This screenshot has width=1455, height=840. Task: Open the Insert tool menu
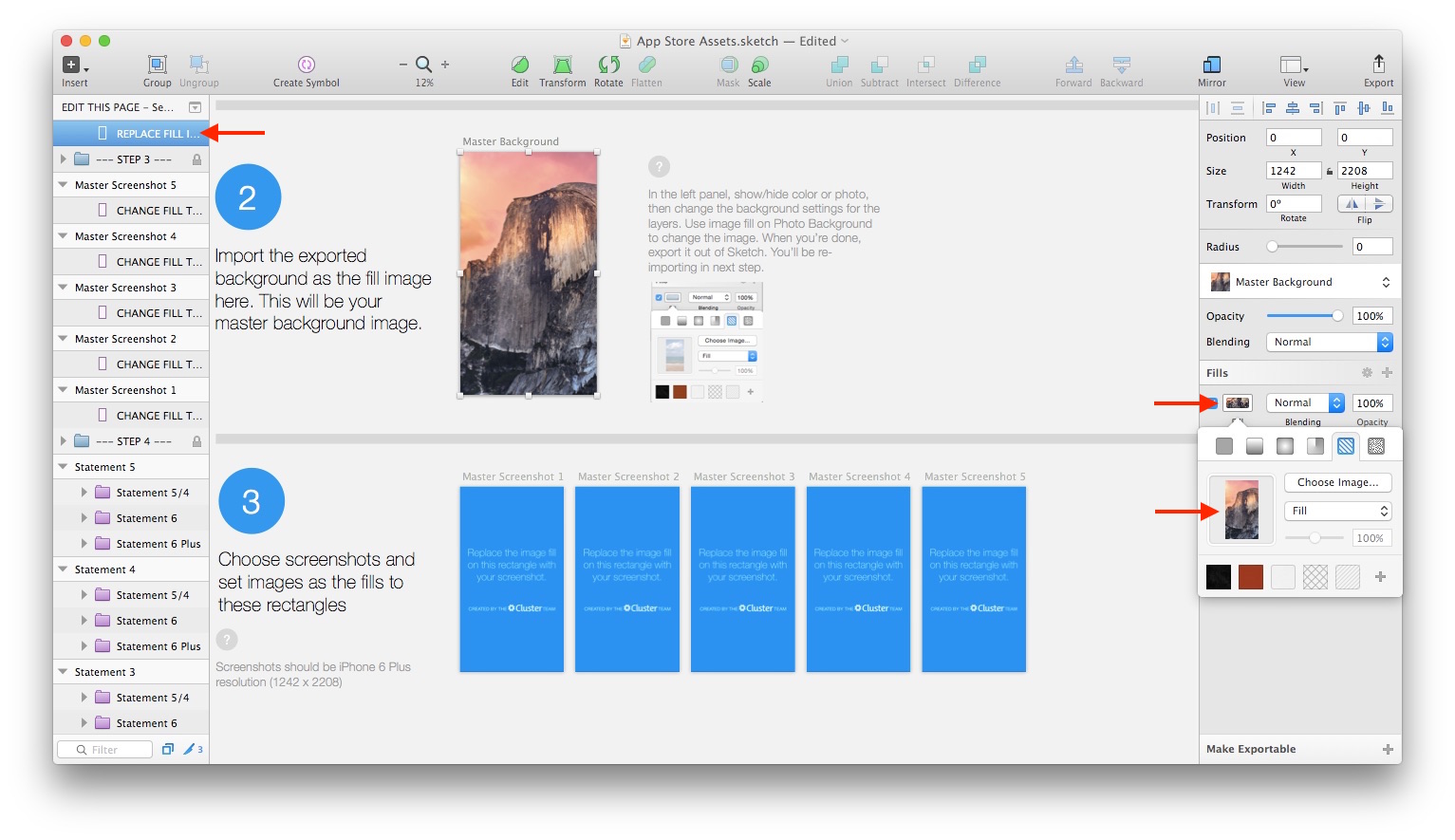click(75, 65)
